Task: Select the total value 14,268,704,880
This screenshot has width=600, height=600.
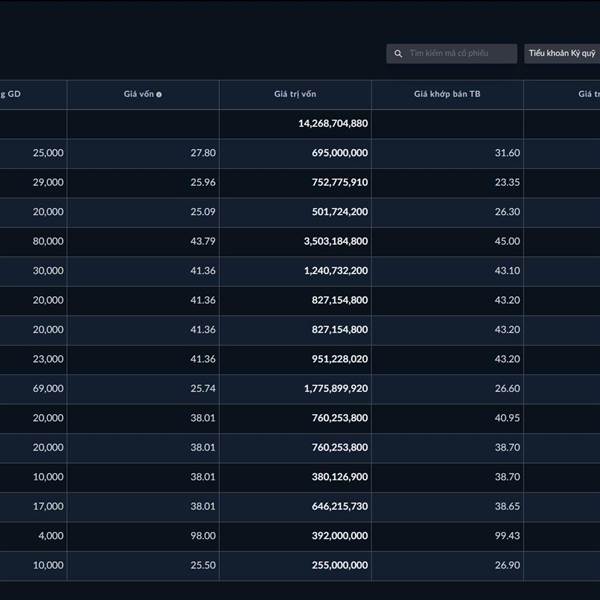Action: 333,123
